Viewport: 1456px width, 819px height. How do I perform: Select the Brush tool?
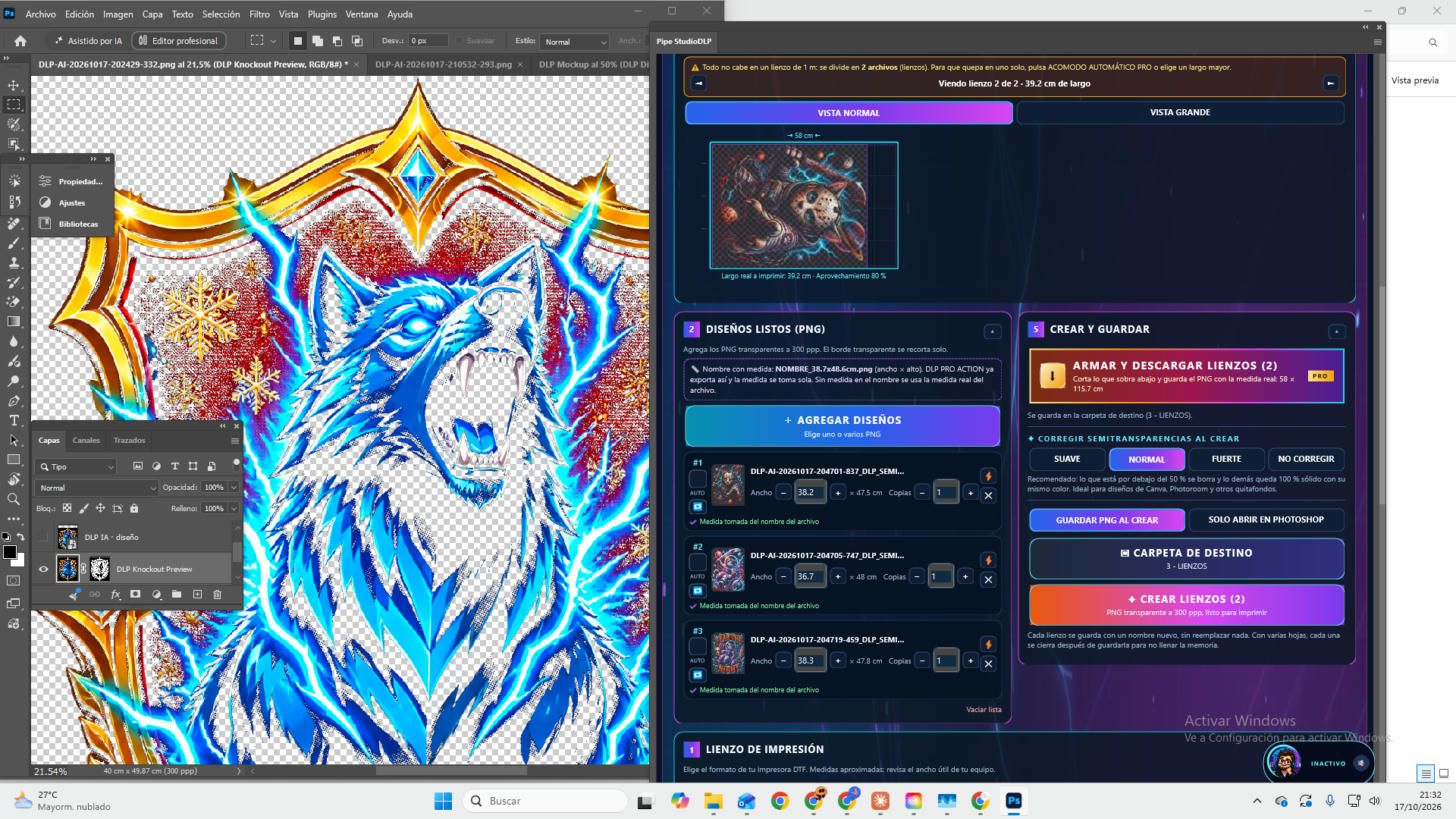14,243
